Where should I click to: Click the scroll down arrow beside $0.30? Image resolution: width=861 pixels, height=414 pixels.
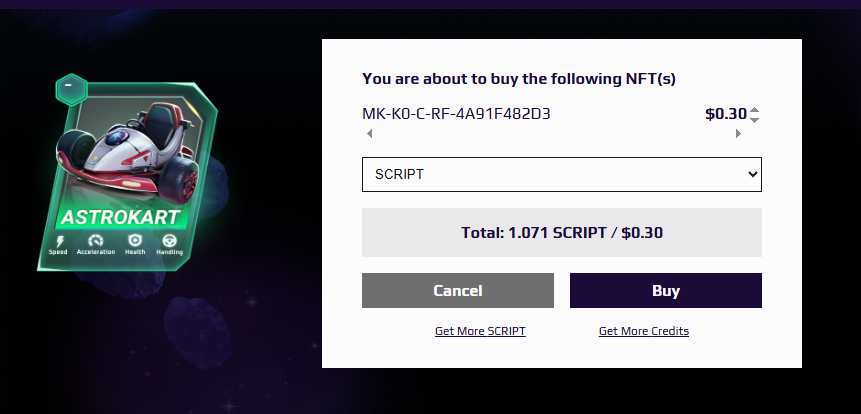(754, 120)
